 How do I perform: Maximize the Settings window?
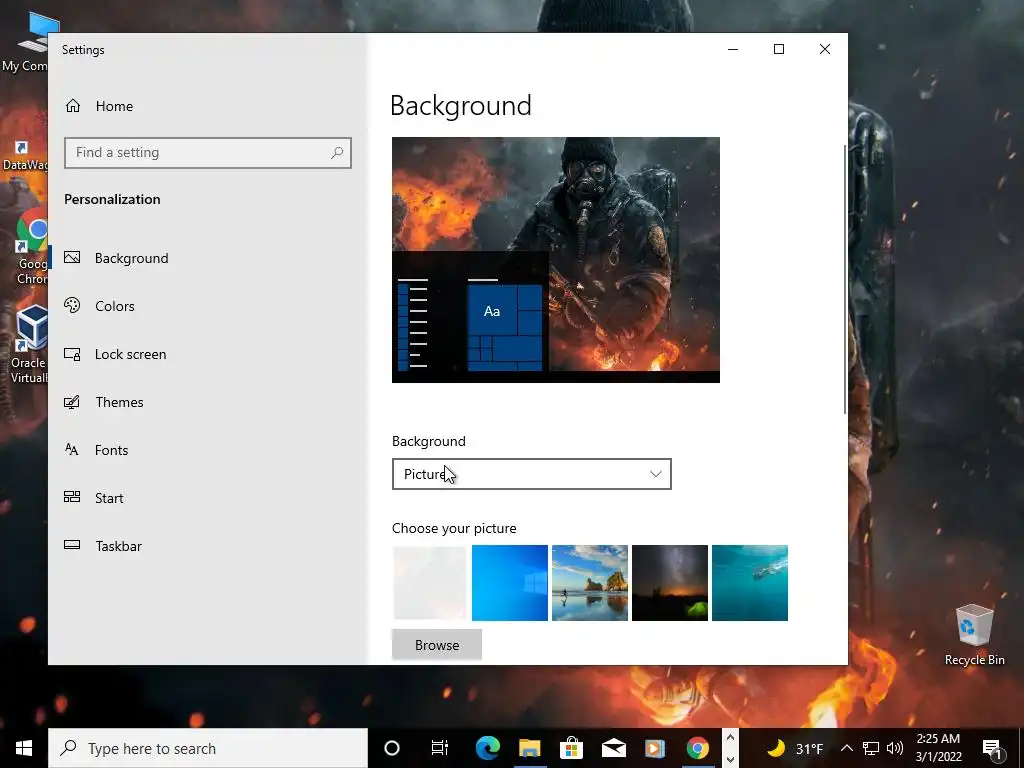pos(778,50)
